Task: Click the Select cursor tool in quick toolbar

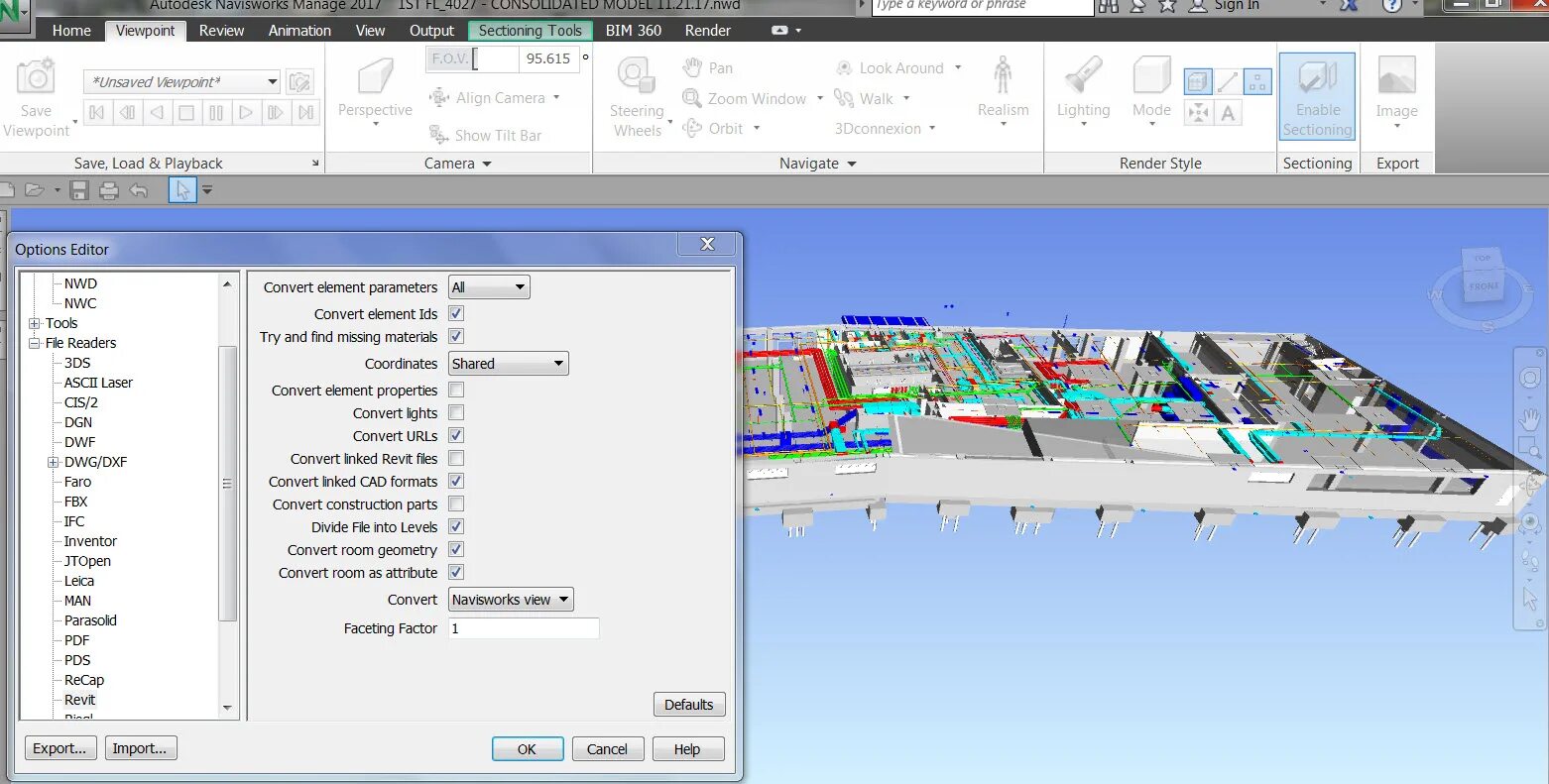Action: (x=182, y=189)
